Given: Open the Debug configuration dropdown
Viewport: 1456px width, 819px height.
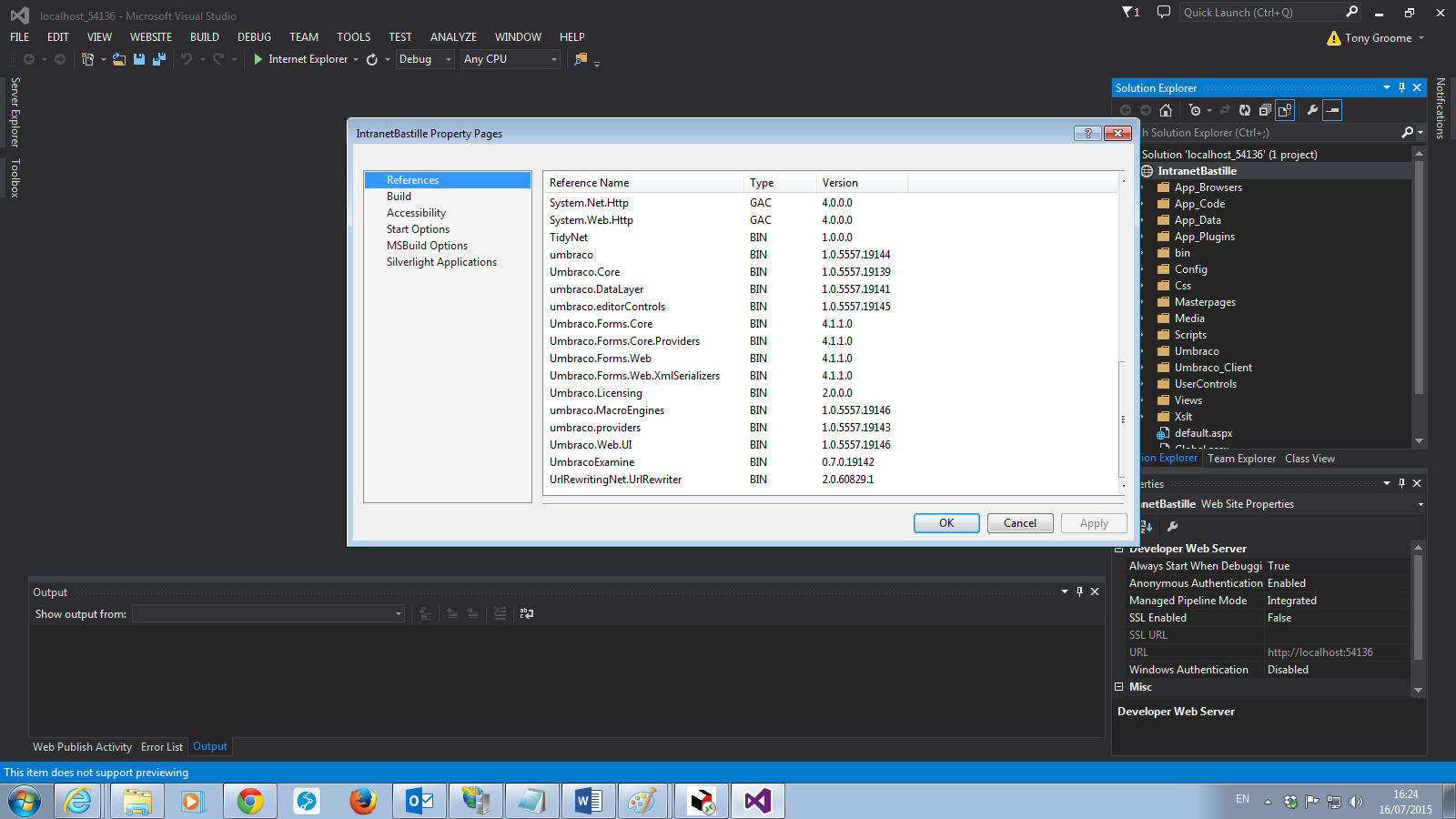Looking at the screenshot, I should 425,59.
